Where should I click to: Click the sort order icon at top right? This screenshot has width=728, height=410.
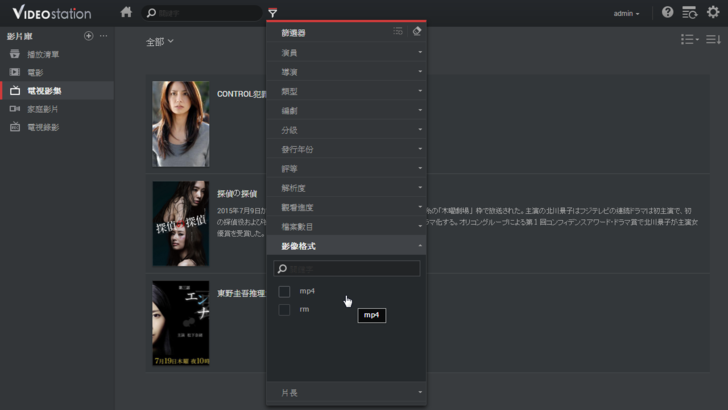click(712, 40)
